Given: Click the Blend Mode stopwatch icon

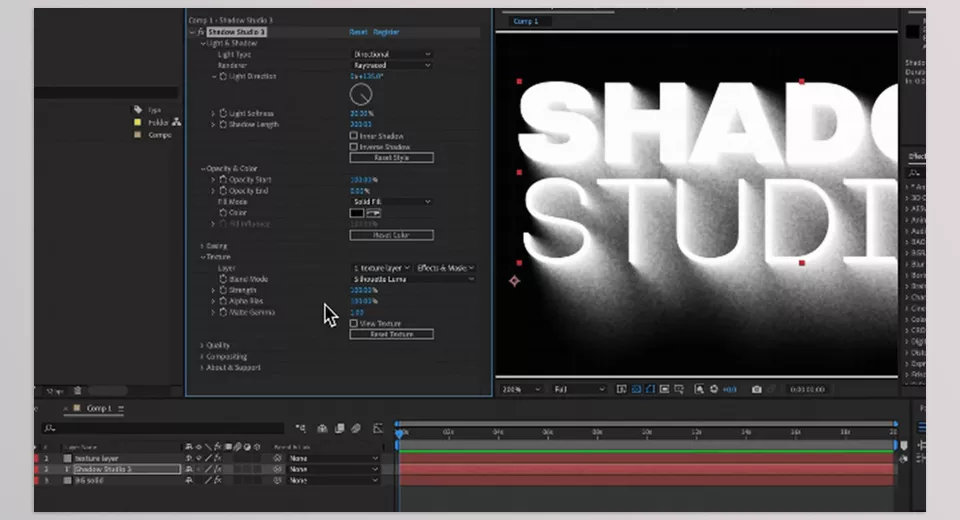Looking at the screenshot, I should [223, 279].
